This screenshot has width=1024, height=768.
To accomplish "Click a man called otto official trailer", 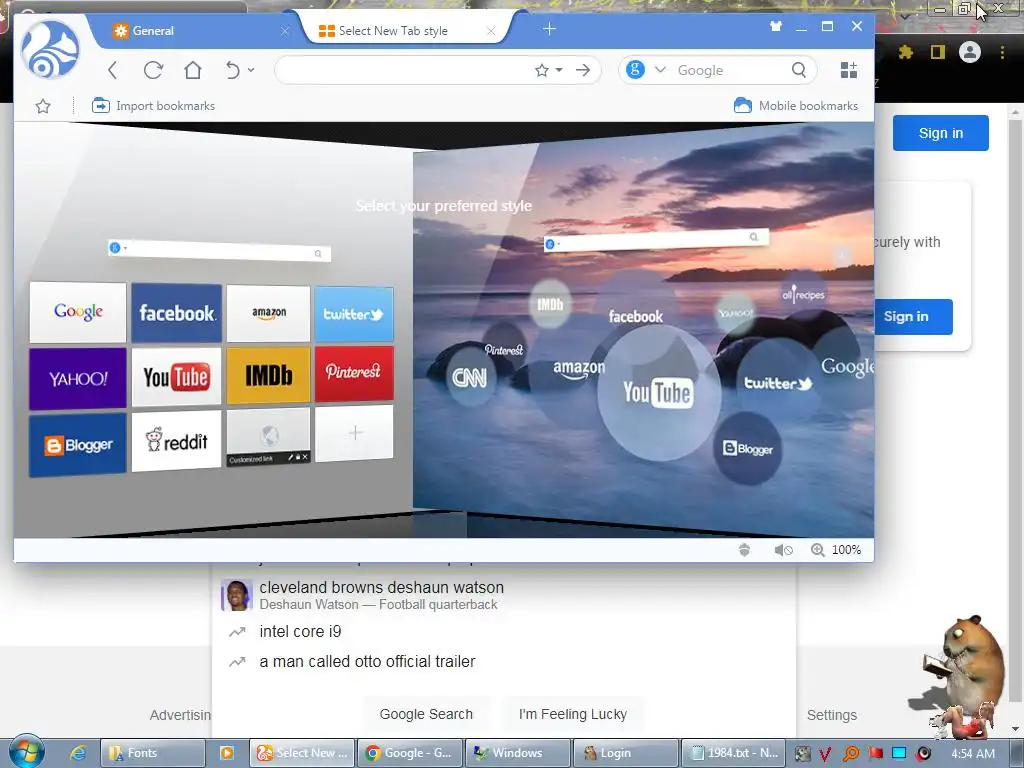I will coord(367,662).
